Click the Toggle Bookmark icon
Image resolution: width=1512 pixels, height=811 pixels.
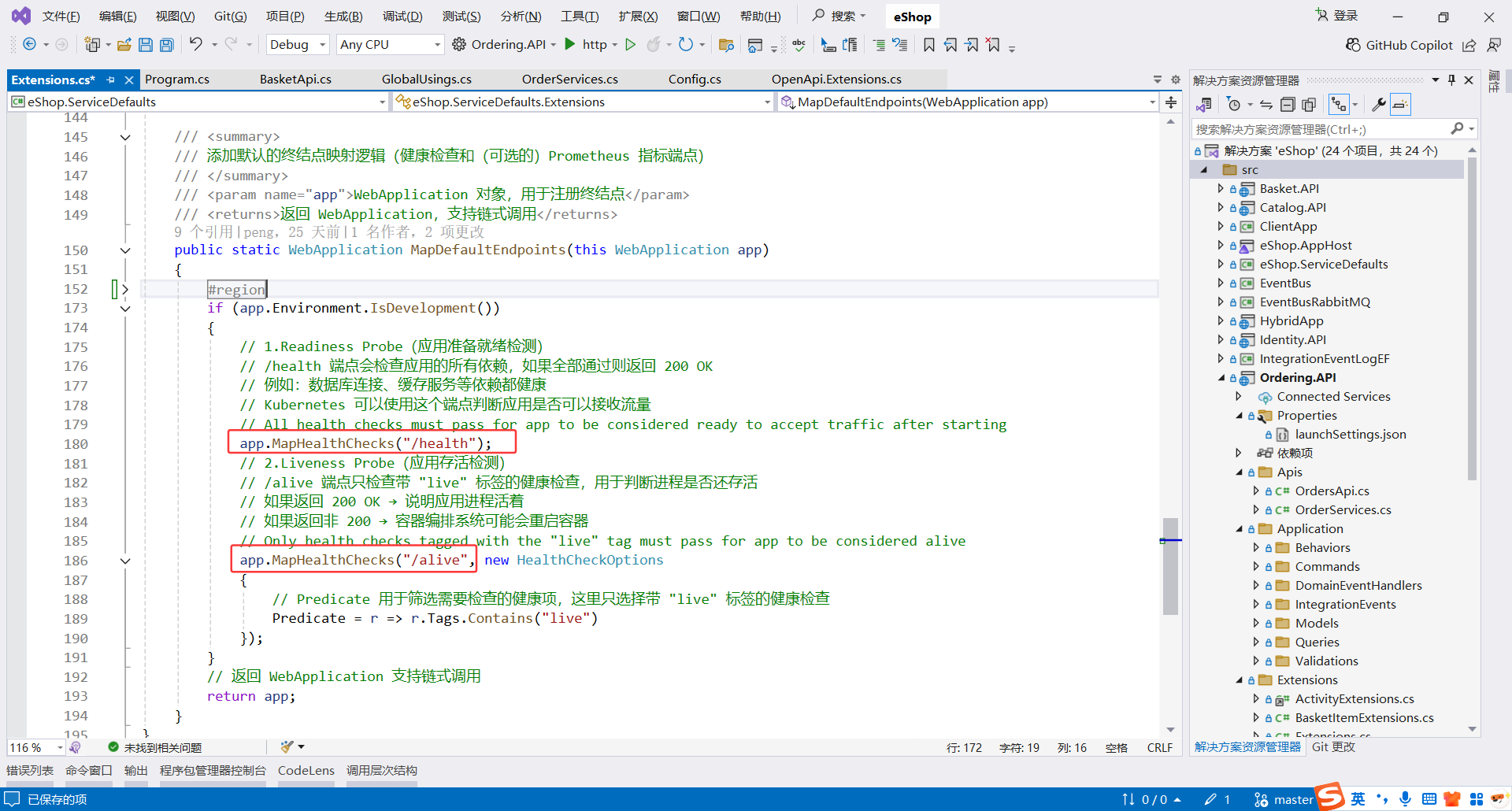tap(928, 44)
